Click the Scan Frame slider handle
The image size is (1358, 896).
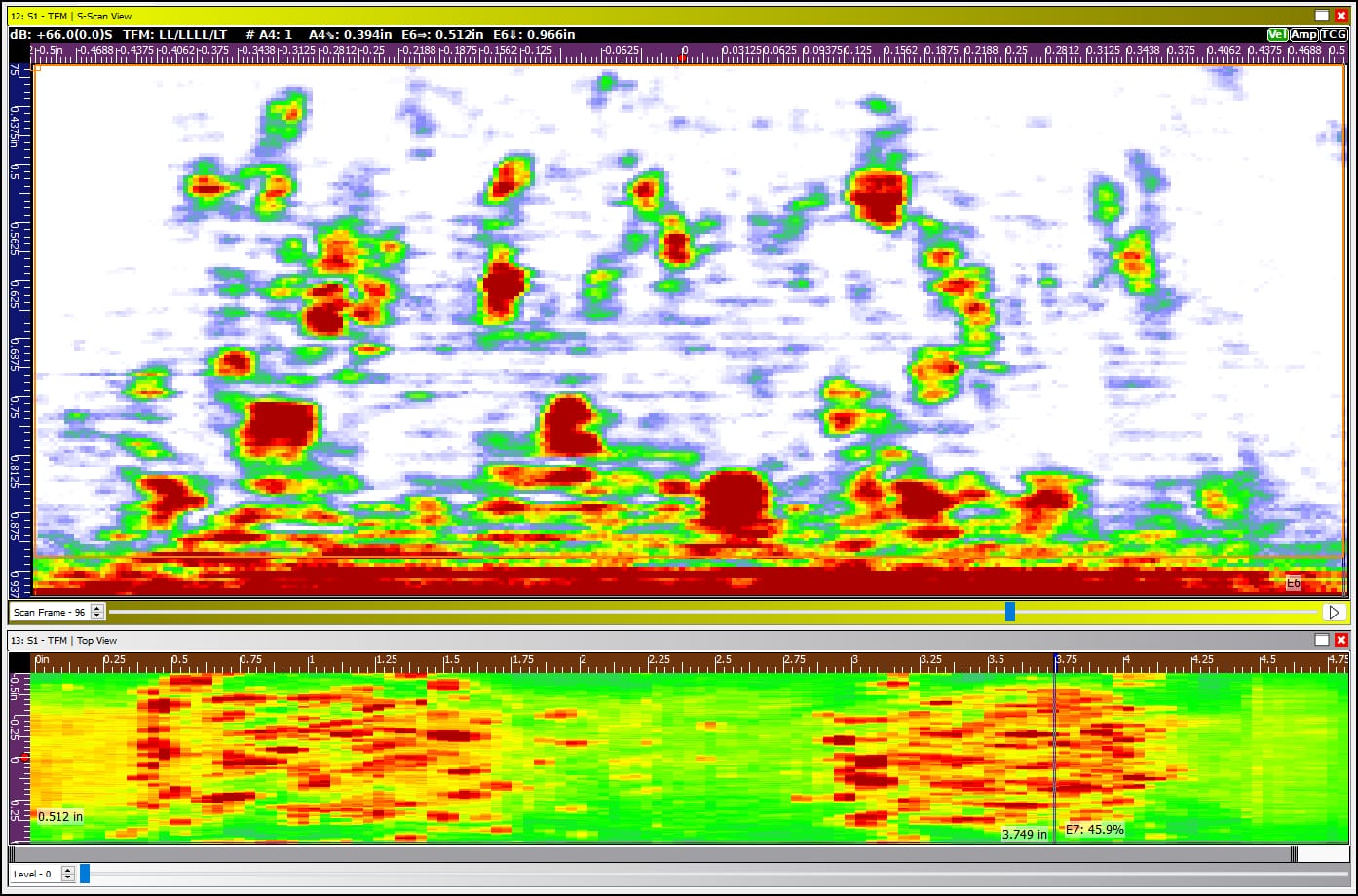(1010, 612)
